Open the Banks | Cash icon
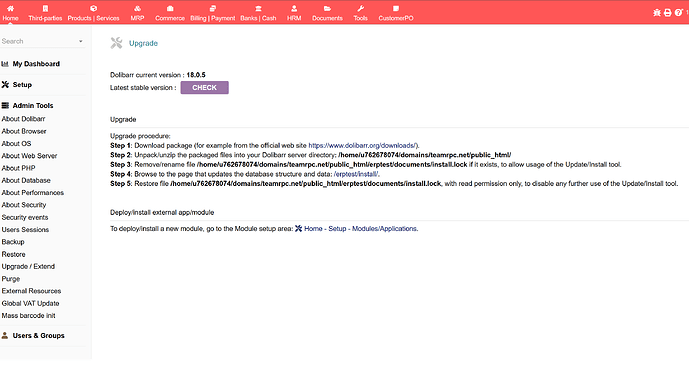Screen dimensions: 689x367 coord(258,8)
